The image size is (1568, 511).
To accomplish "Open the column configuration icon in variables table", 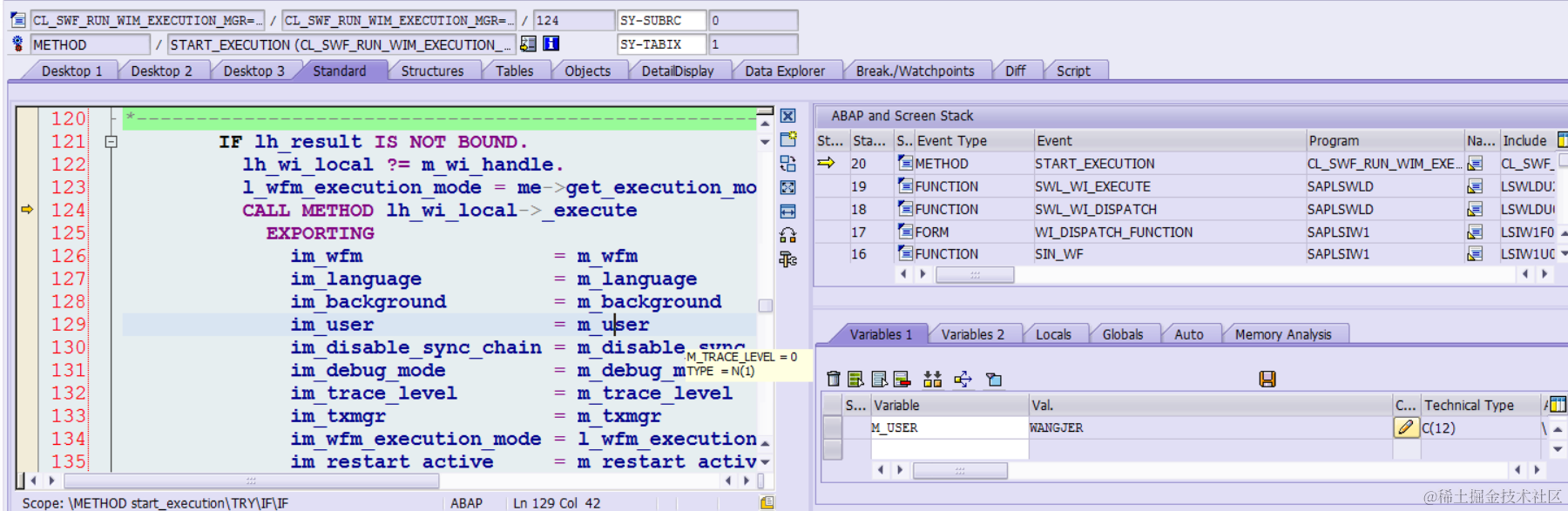I will [x=1558, y=404].
